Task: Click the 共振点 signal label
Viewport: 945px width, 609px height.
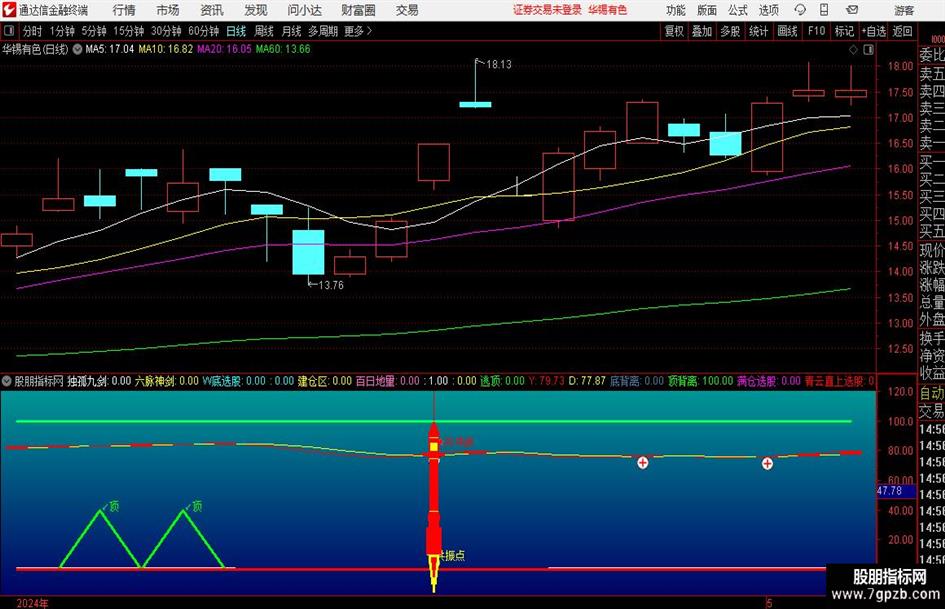Action: tap(452, 556)
